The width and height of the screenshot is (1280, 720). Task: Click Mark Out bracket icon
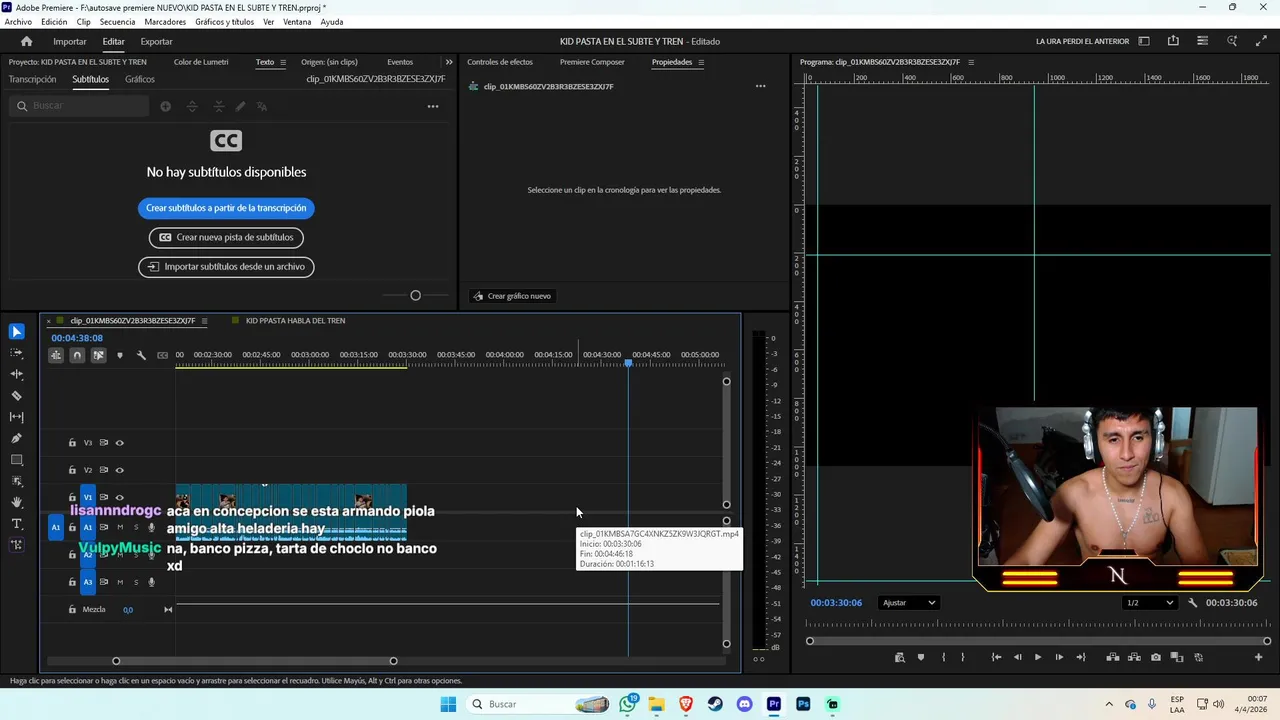point(963,657)
